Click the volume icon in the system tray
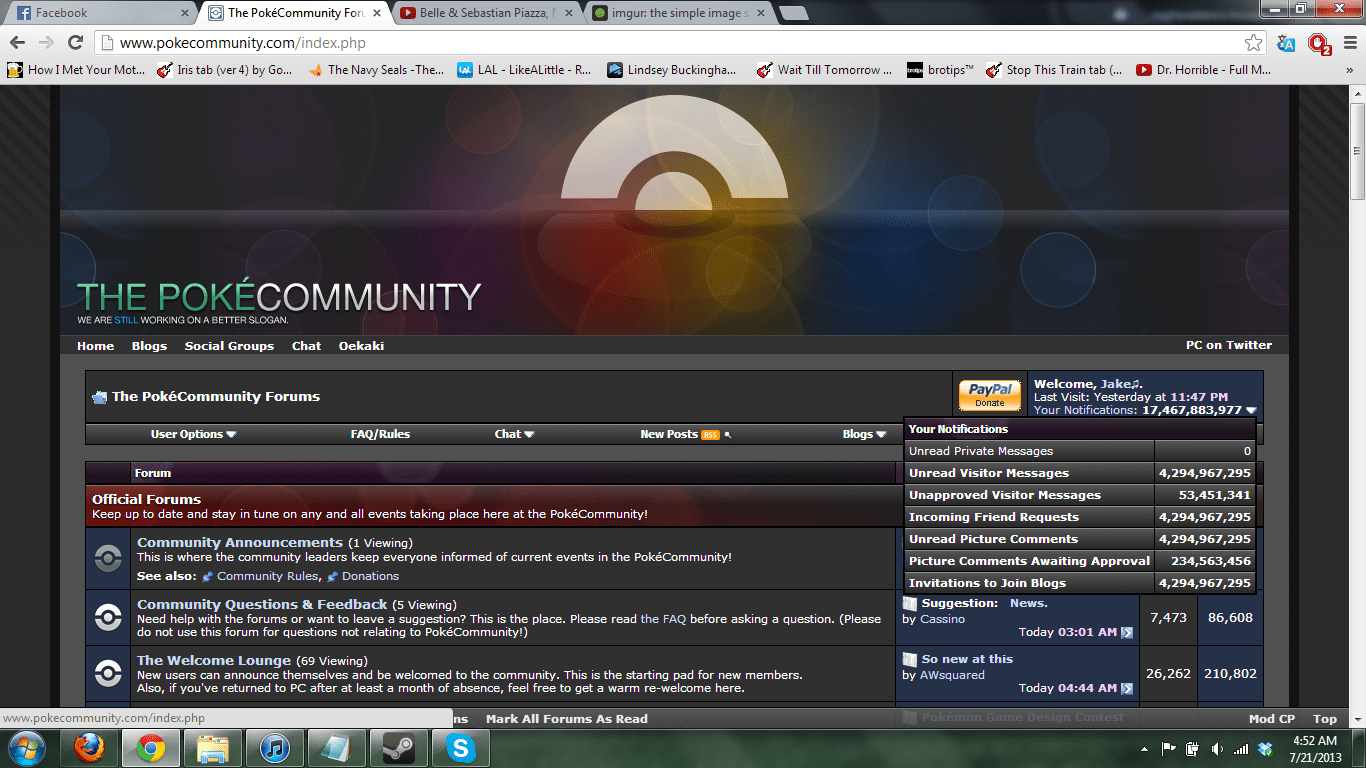 (1217, 748)
